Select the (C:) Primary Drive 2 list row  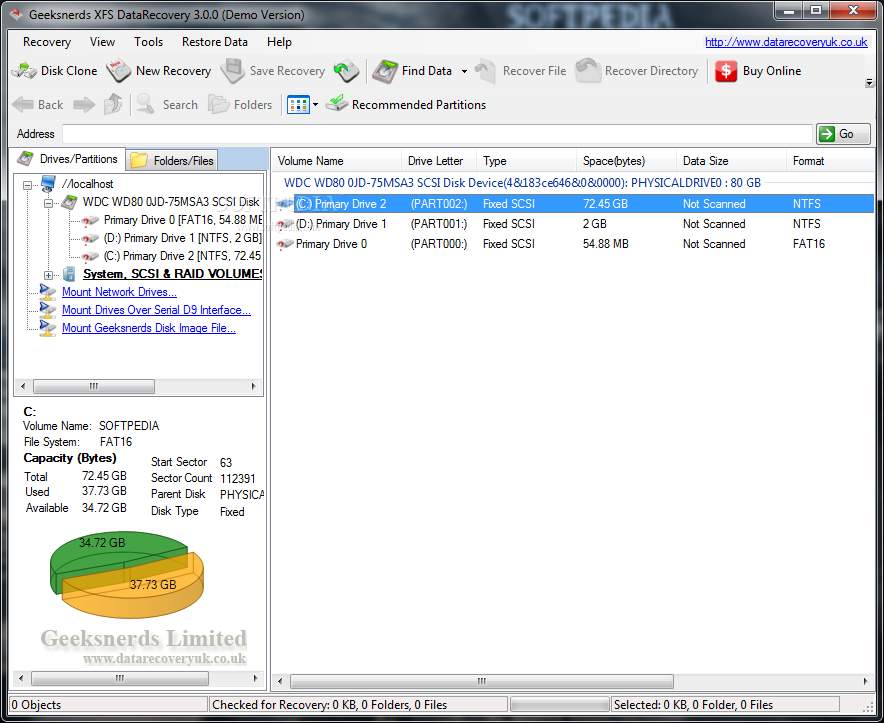574,204
